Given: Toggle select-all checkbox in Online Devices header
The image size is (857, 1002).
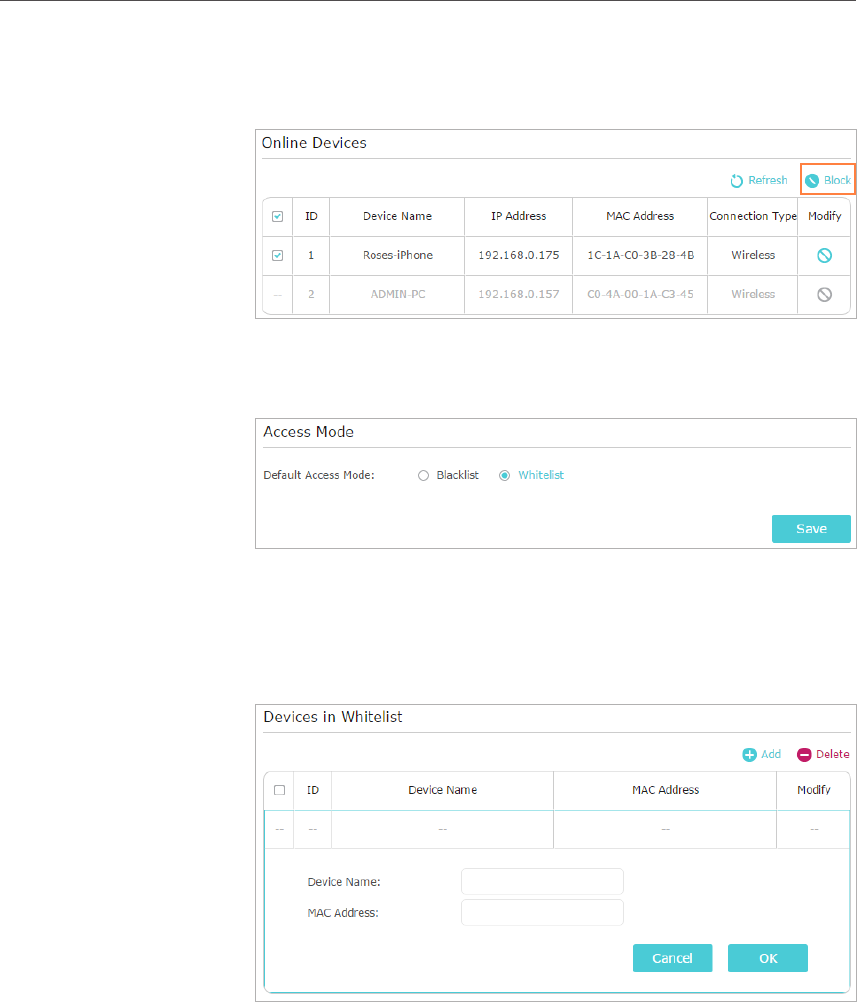Looking at the screenshot, I should coord(278,217).
